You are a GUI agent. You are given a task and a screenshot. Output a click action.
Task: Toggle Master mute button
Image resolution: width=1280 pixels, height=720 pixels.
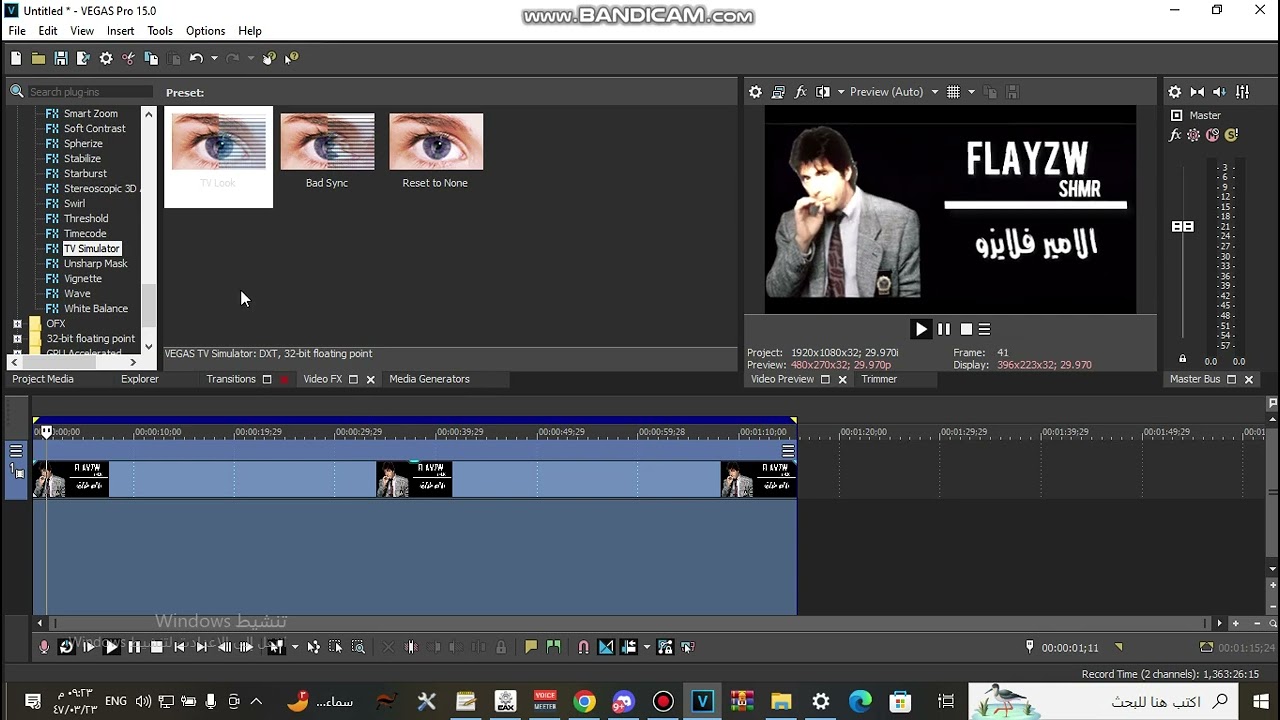point(1213,135)
